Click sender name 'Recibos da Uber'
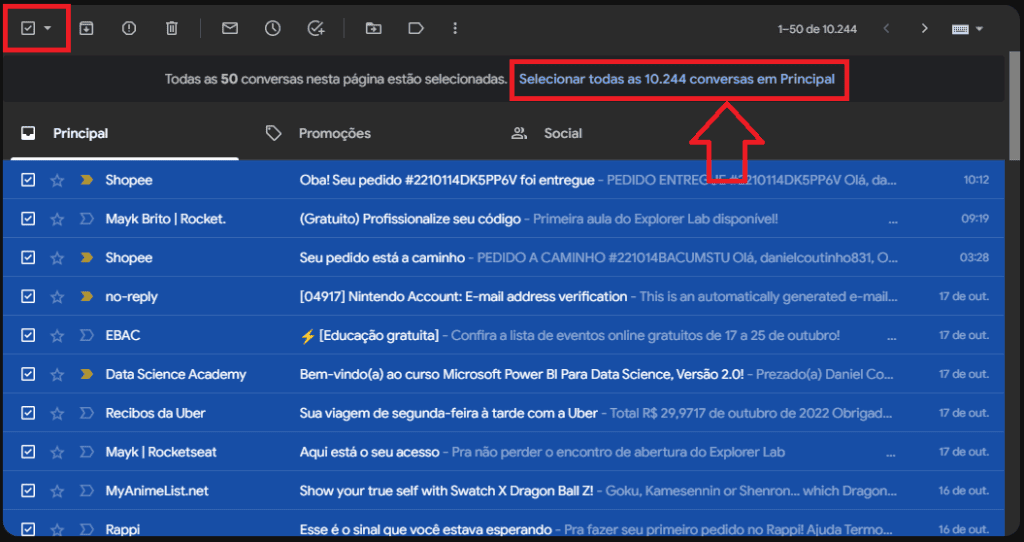Image resolution: width=1024 pixels, height=542 pixels. click(155, 413)
